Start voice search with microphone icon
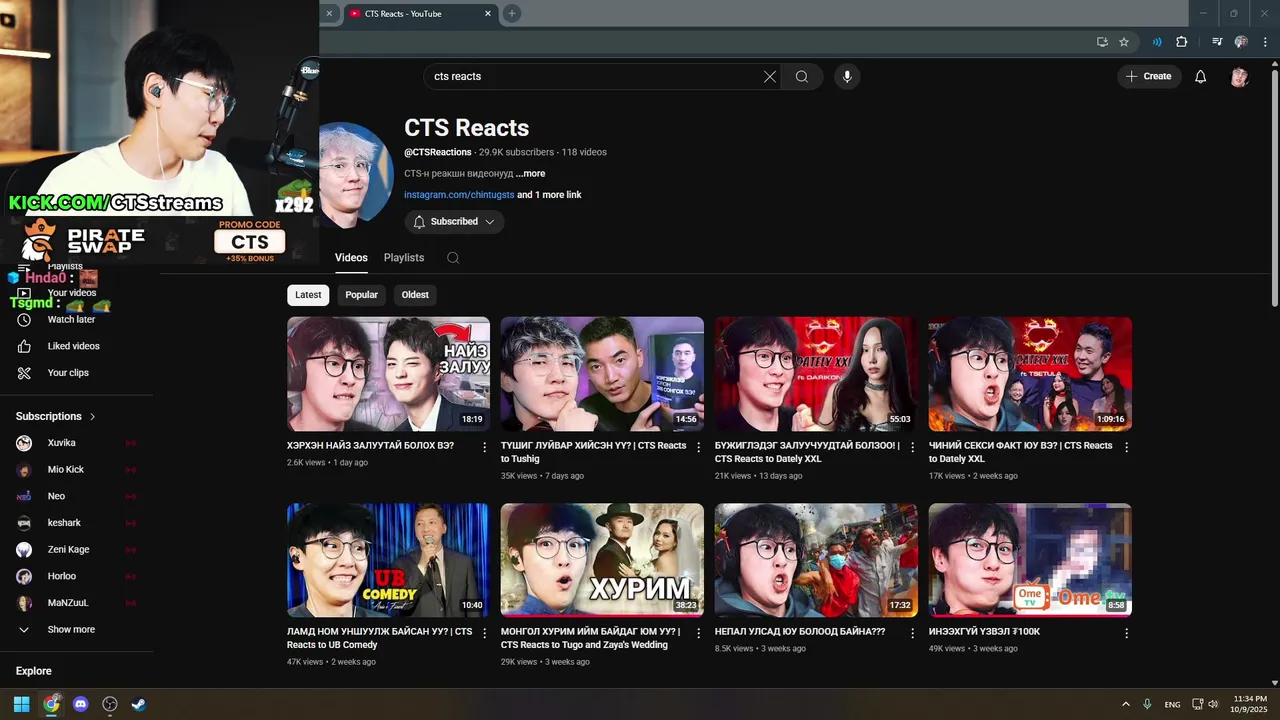This screenshot has width=1280, height=720. tap(847, 76)
